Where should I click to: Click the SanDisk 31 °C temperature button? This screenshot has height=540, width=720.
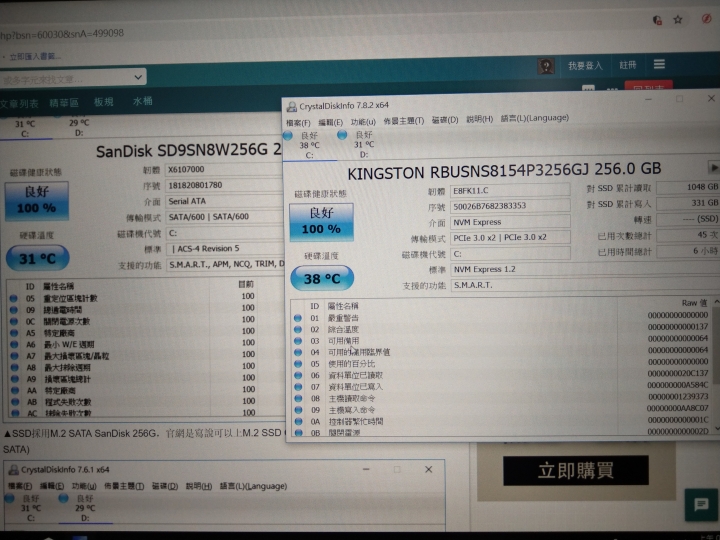tap(38, 259)
